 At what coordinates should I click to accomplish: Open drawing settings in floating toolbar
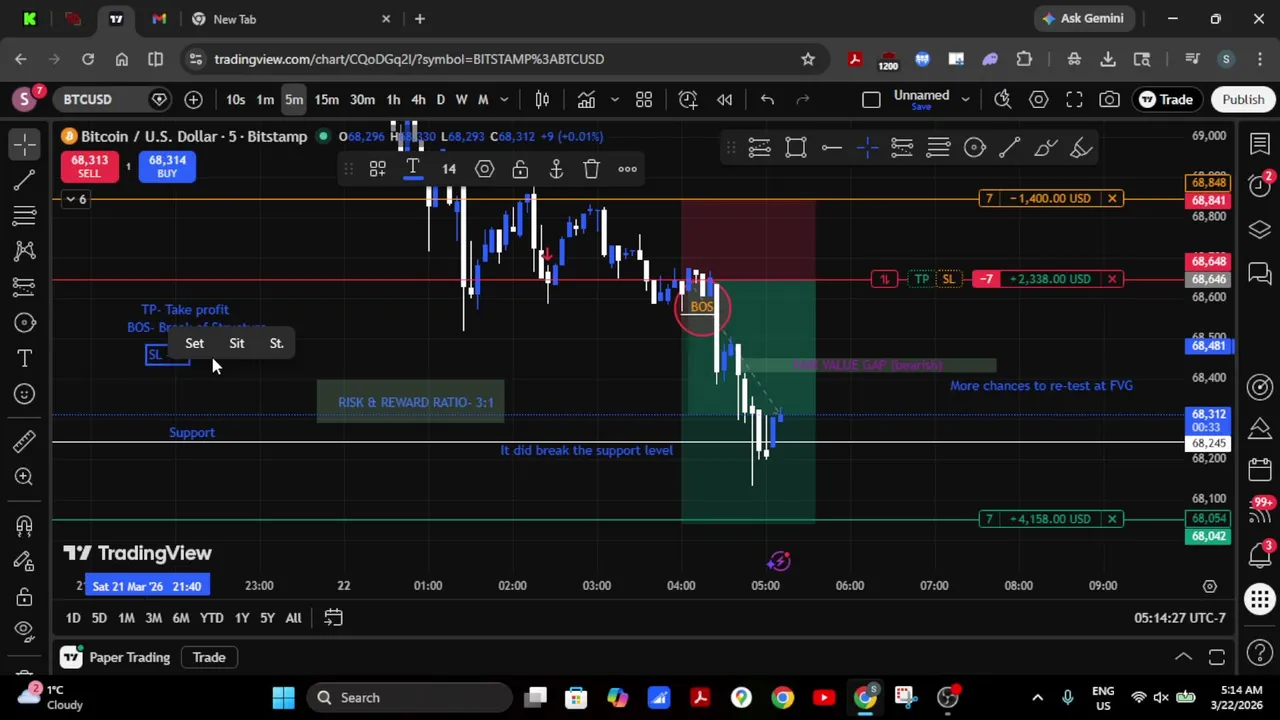[x=484, y=169]
